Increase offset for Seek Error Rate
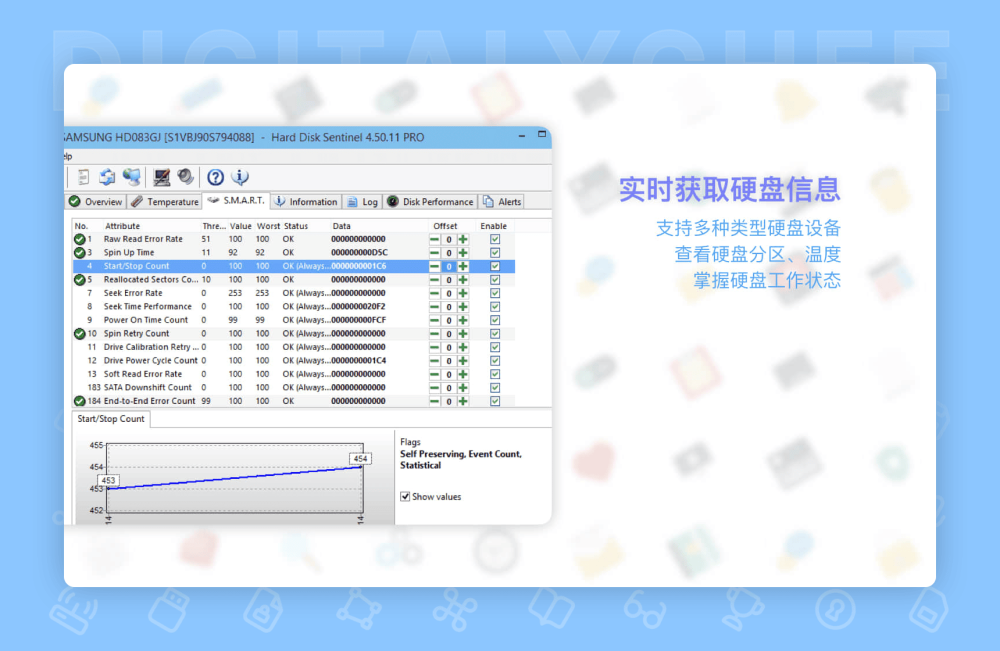The image size is (1000, 651). coord(463,293)
